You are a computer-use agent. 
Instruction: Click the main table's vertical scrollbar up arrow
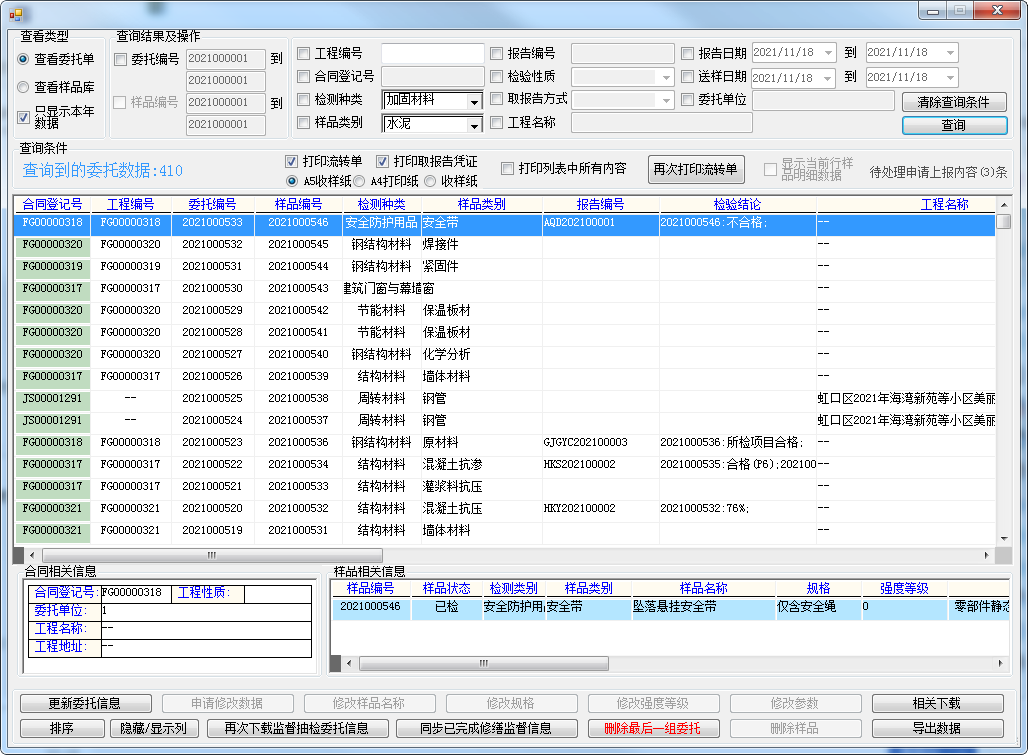(x=1003, y=203)
